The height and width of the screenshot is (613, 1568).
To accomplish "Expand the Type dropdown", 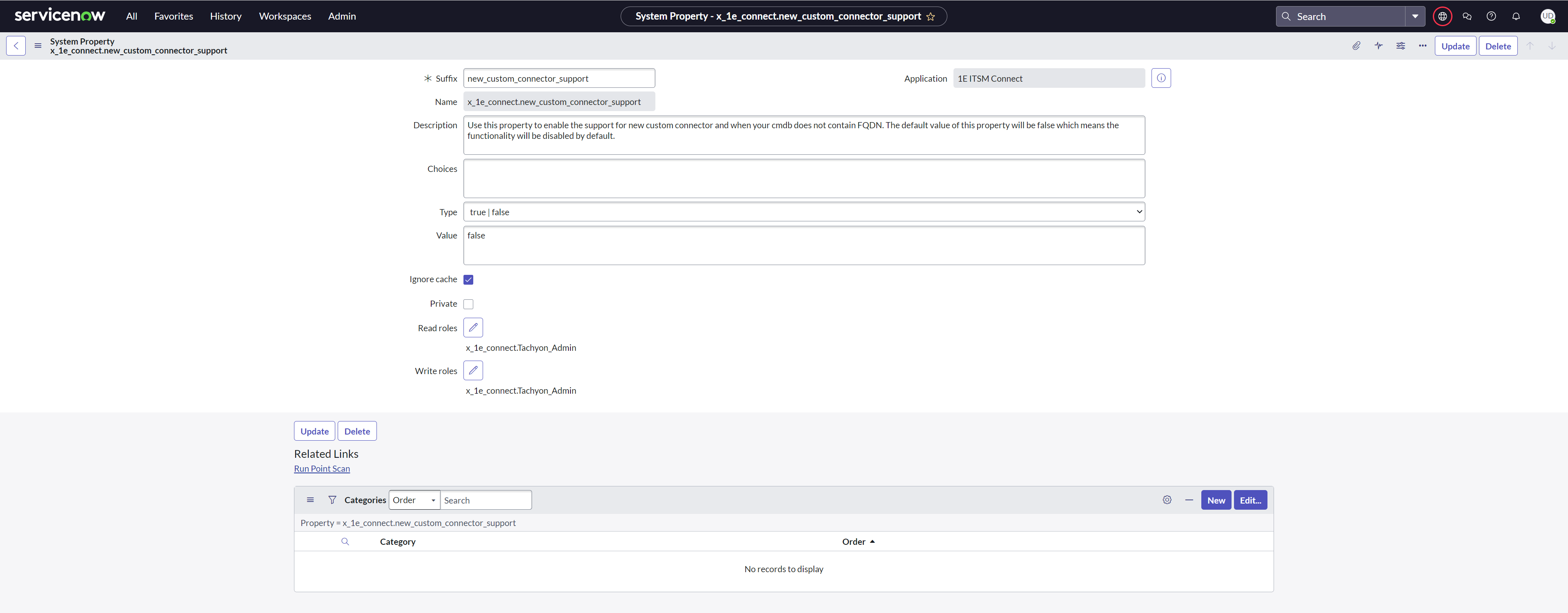I will point(804,212).
